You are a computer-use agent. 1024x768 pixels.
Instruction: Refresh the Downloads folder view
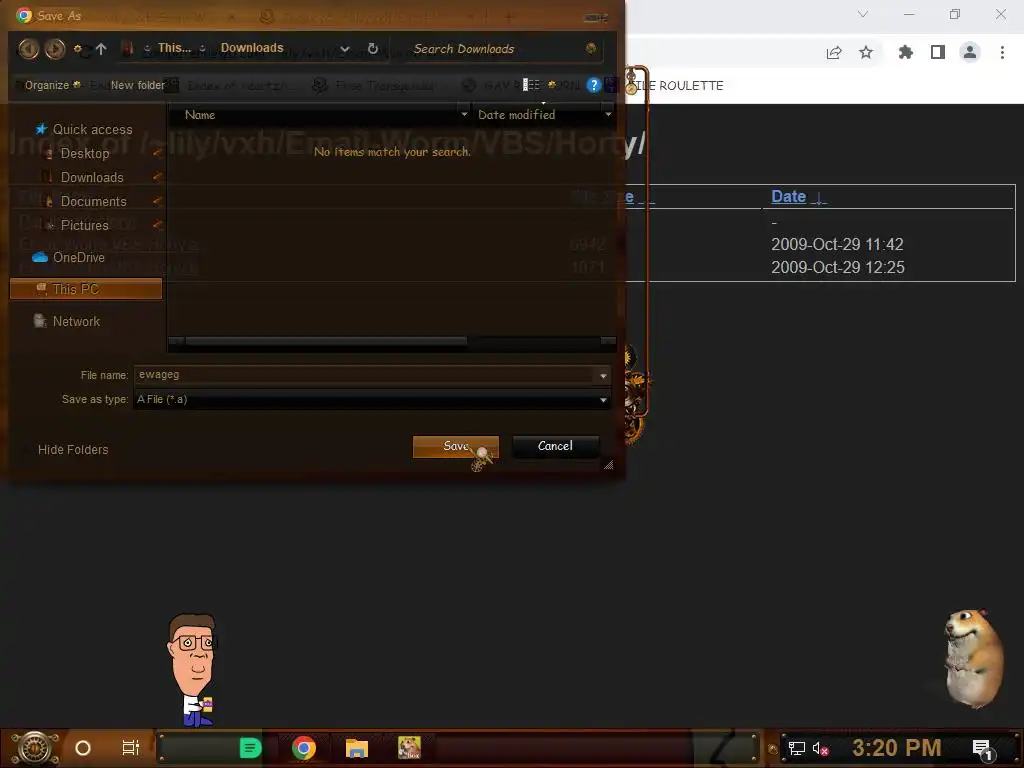tap(373, 48)
